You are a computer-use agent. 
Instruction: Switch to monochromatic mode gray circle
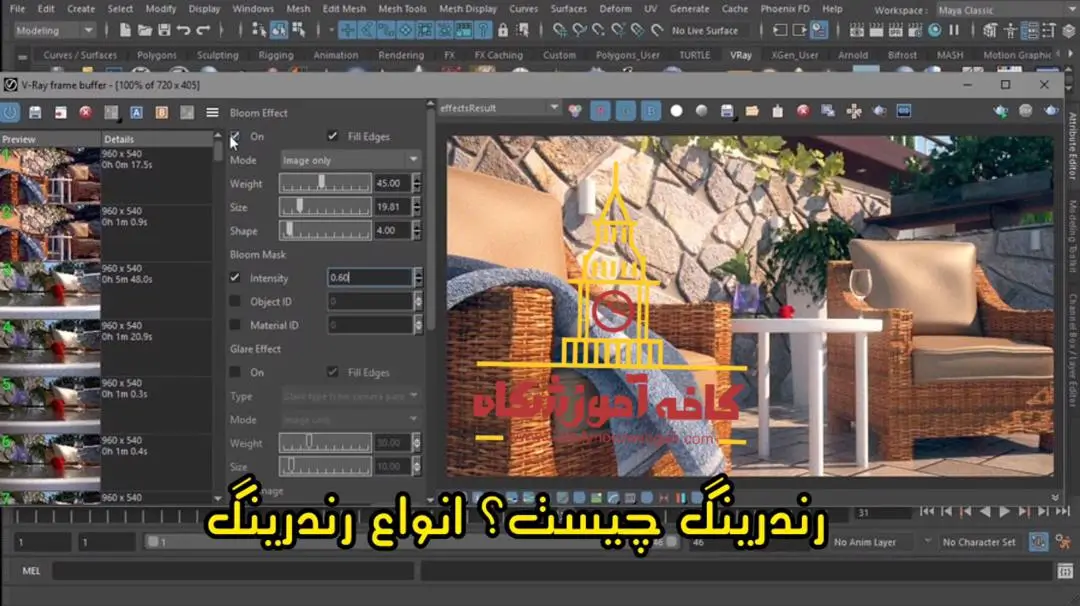coord(701,111)
